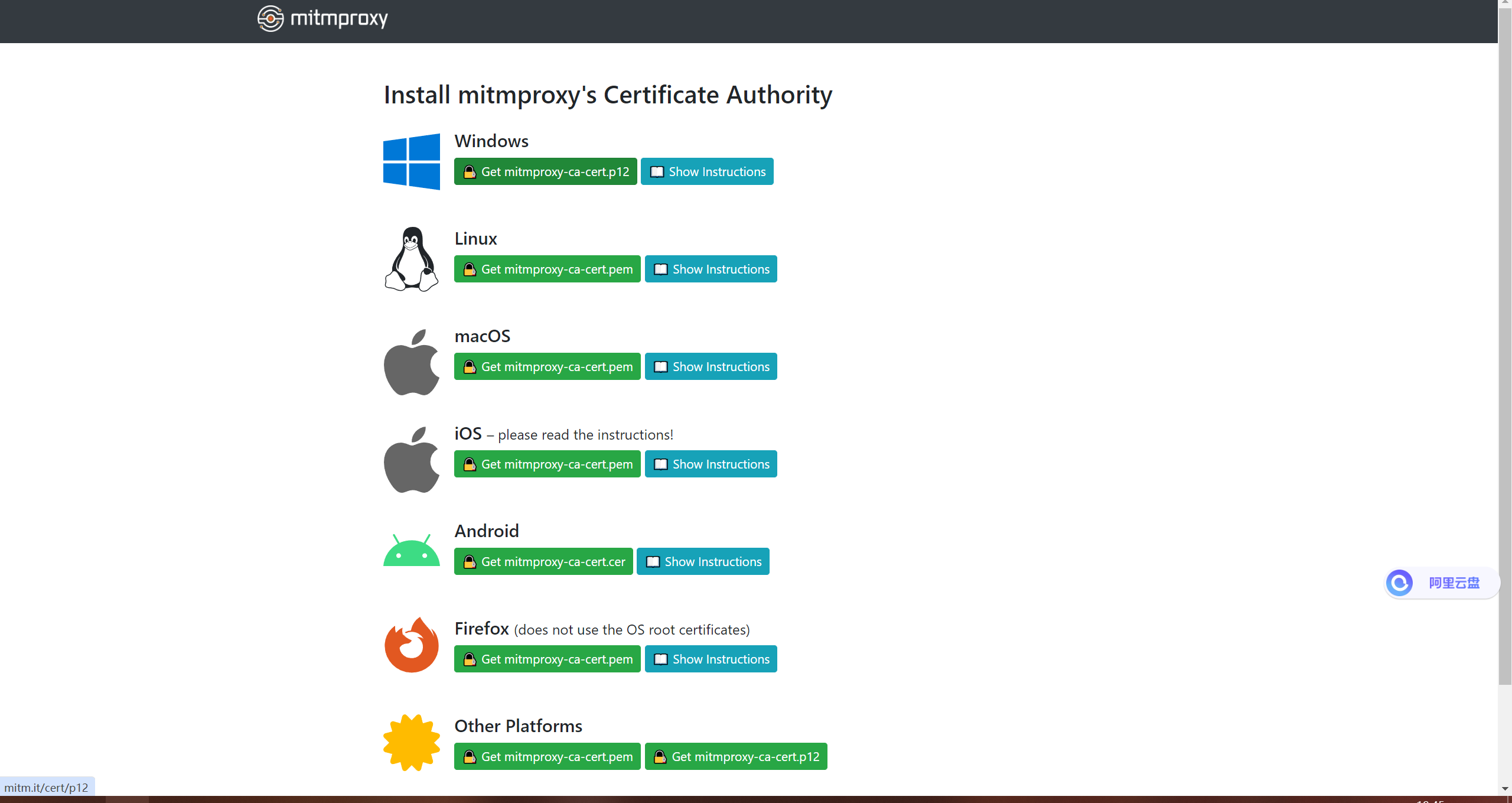Open the Aliyun Drive floating widget

coord(1441,583)
